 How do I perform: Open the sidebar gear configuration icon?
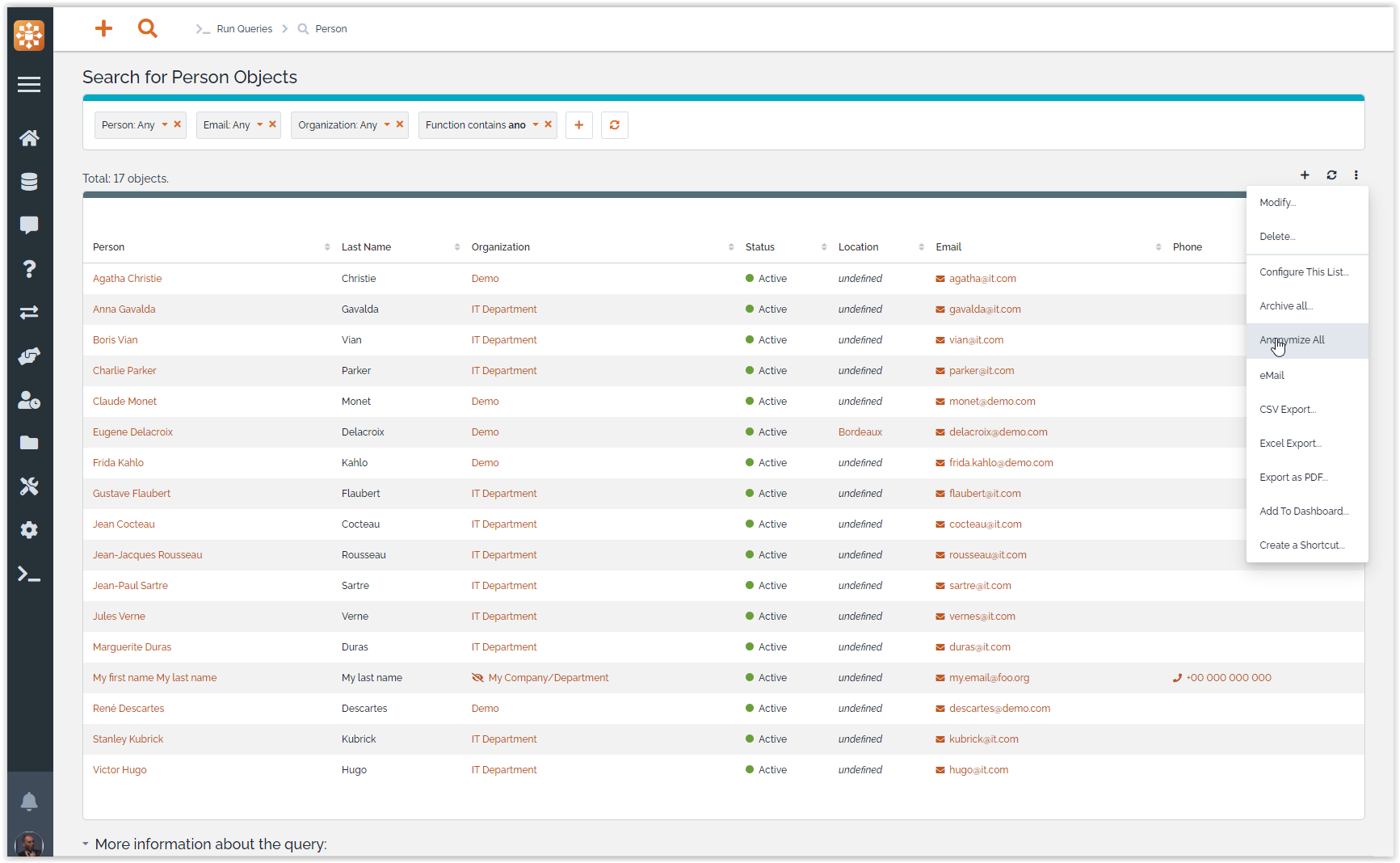(29, 530)
